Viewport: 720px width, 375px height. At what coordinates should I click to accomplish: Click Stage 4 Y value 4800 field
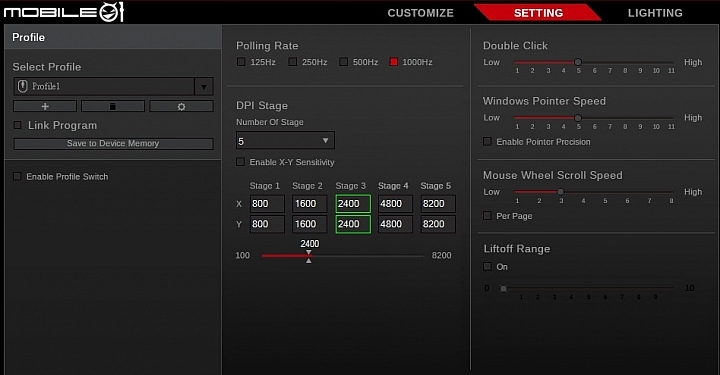(x=395, y=224)
